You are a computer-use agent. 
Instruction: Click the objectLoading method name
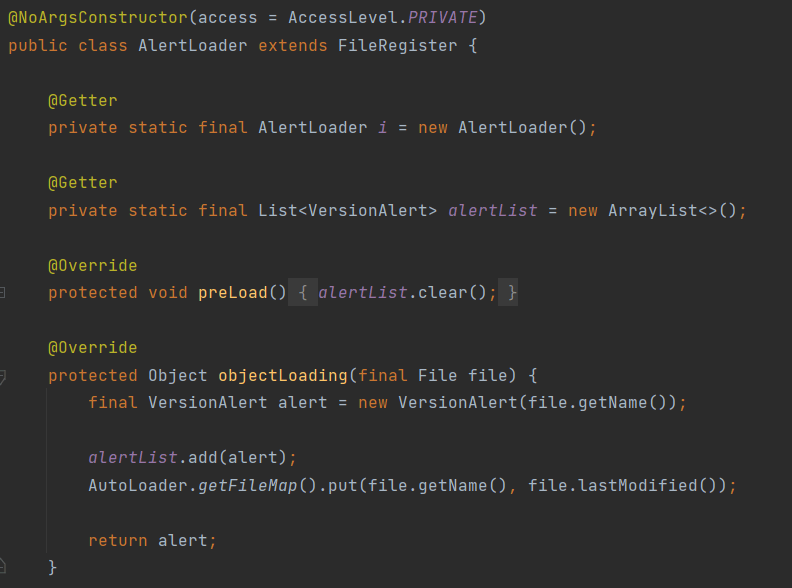click(282, 376)
